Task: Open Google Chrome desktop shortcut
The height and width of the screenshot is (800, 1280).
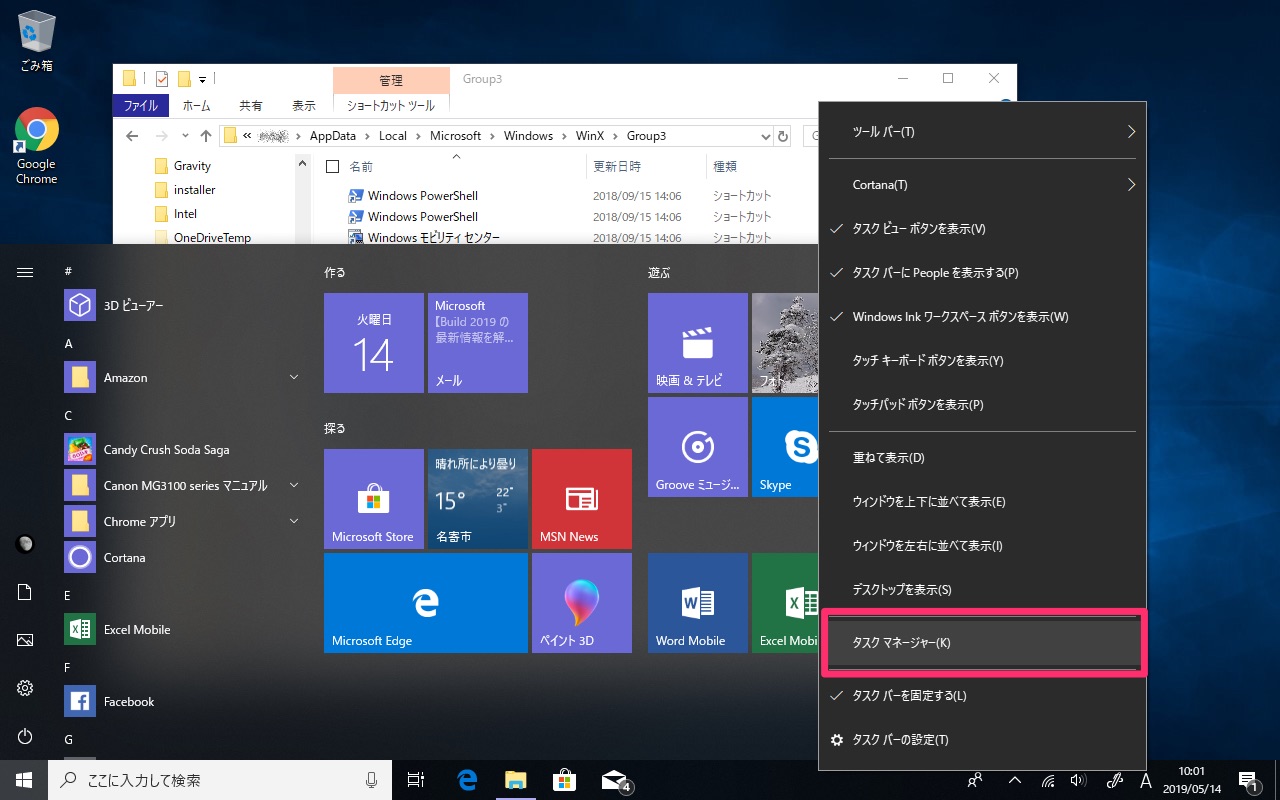Action: coord(36,146)
